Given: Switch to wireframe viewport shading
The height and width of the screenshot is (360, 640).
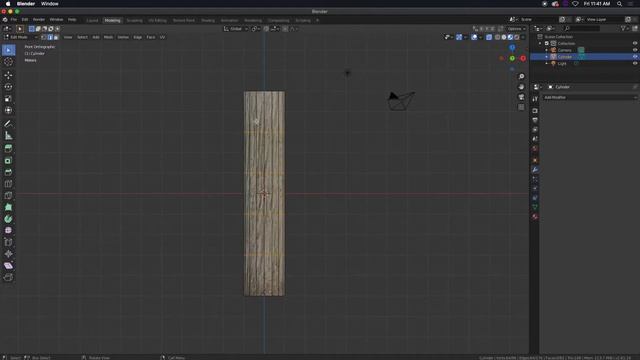Looking at the screenshot, I should coord(498,37).
